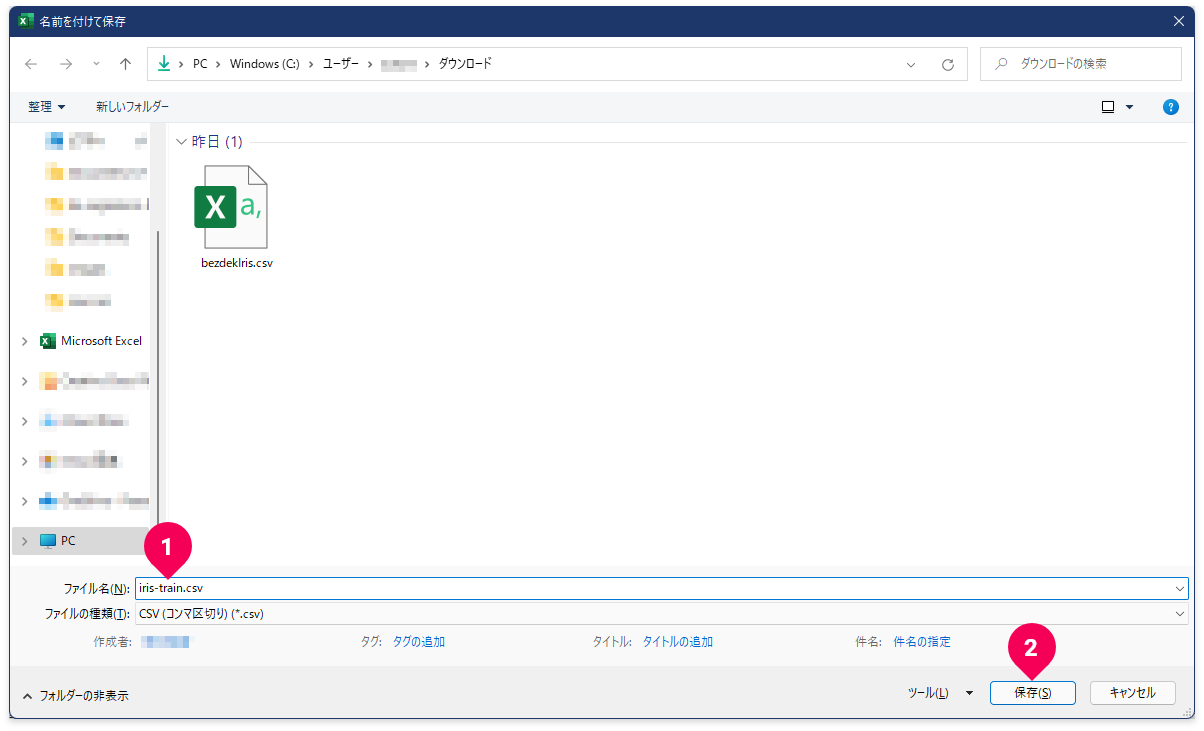Click the Up folder arrow
1204x731 pixels.
point(125,64)
